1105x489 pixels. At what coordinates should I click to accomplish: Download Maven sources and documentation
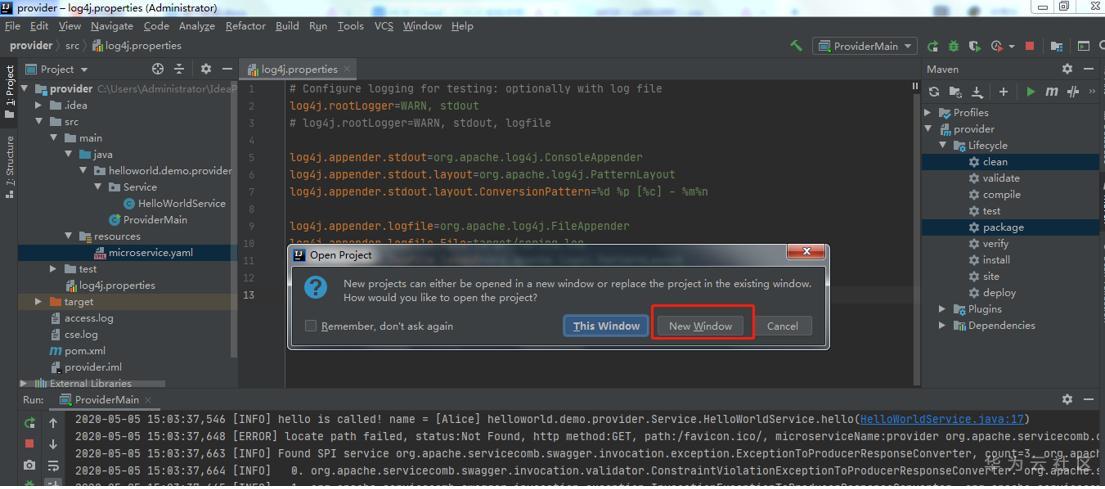click(977, 92)
